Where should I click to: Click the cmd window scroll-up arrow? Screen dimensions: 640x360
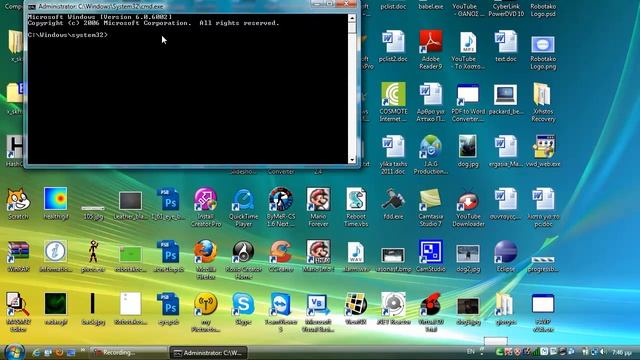click(x=352, y=18)
